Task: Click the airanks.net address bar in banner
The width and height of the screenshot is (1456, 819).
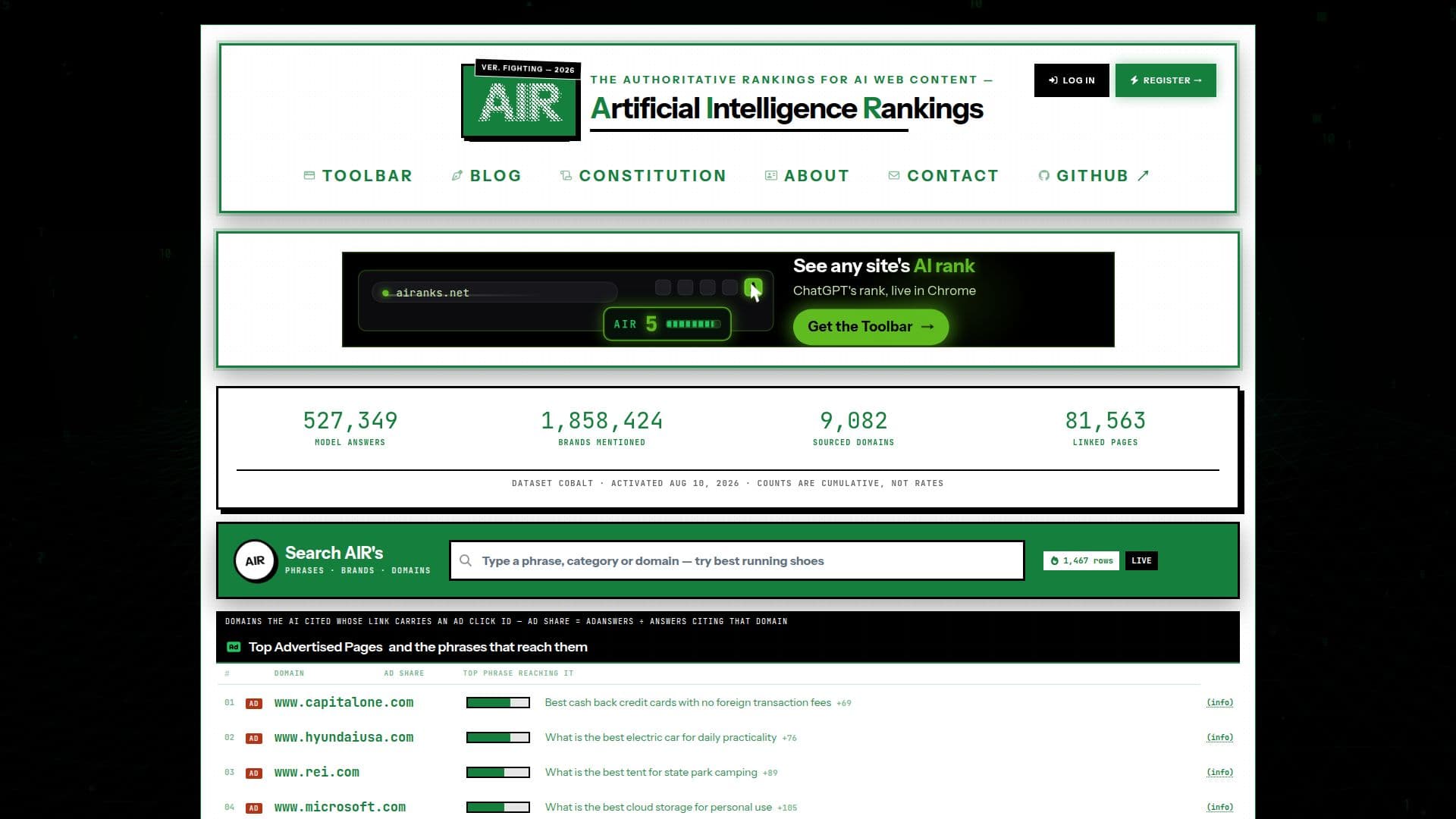Action: [x=494, y=293]
